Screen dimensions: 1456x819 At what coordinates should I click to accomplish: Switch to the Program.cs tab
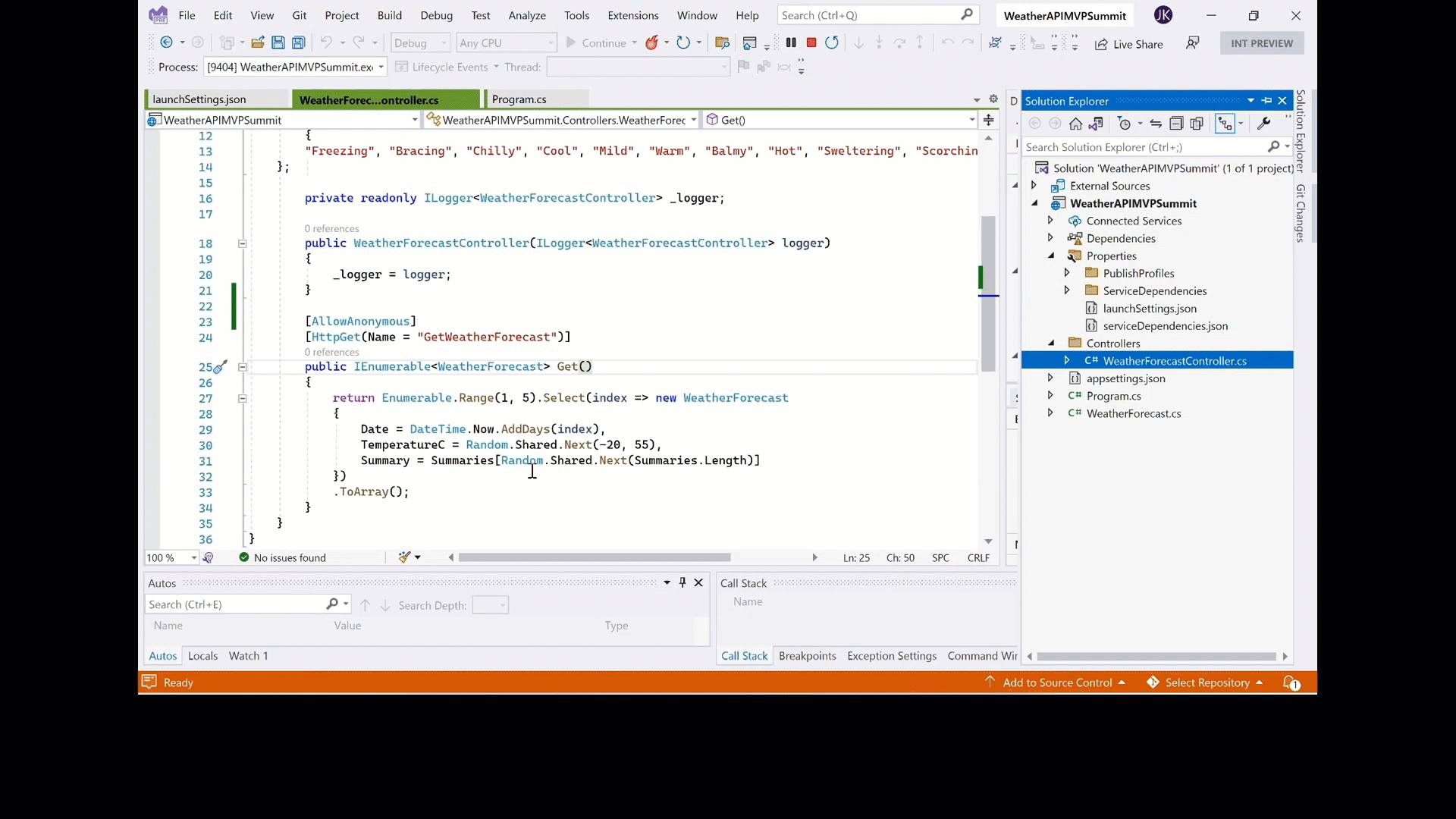518,99
